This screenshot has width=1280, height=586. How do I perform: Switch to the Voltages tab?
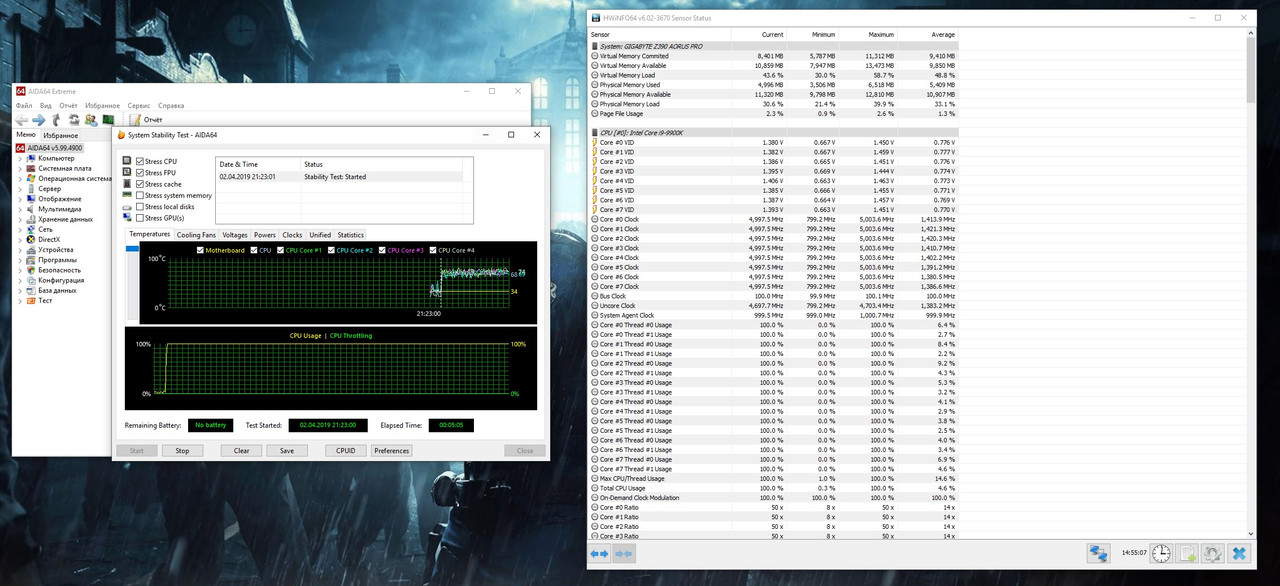click(x=235, y=235)
